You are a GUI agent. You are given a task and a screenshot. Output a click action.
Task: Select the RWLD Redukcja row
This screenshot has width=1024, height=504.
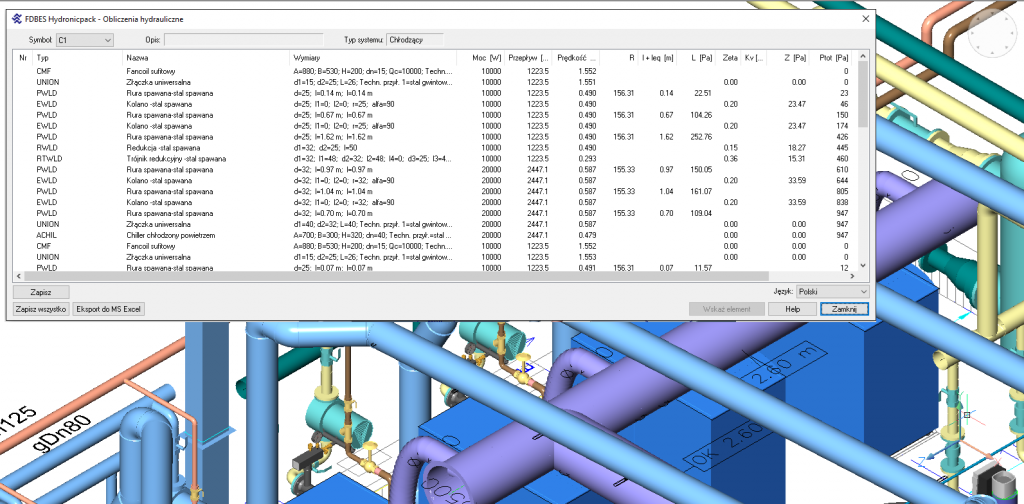pyautogui.click(x=150, y=148)
